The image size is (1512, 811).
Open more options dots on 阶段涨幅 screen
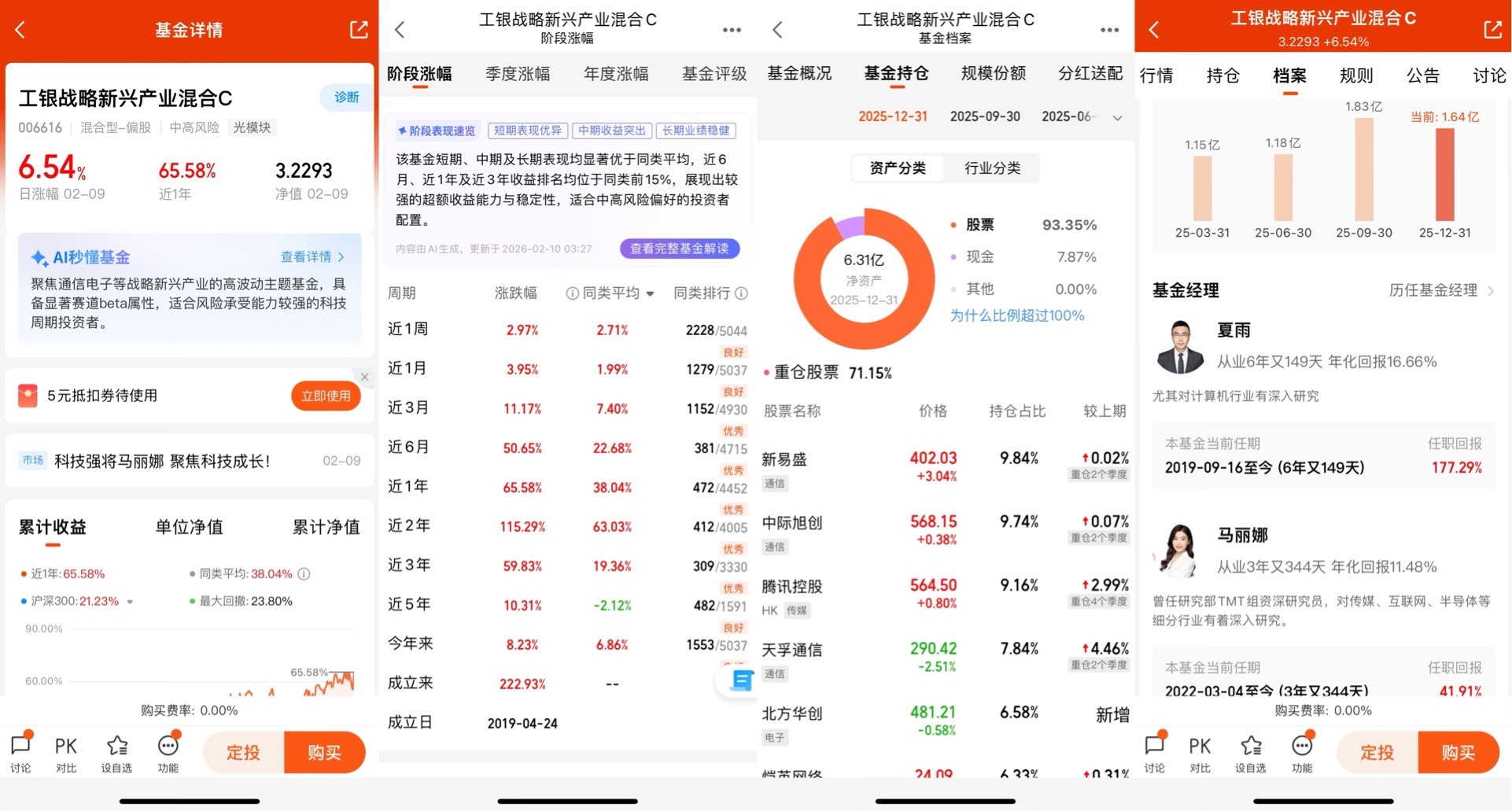(x=732, y=30)
